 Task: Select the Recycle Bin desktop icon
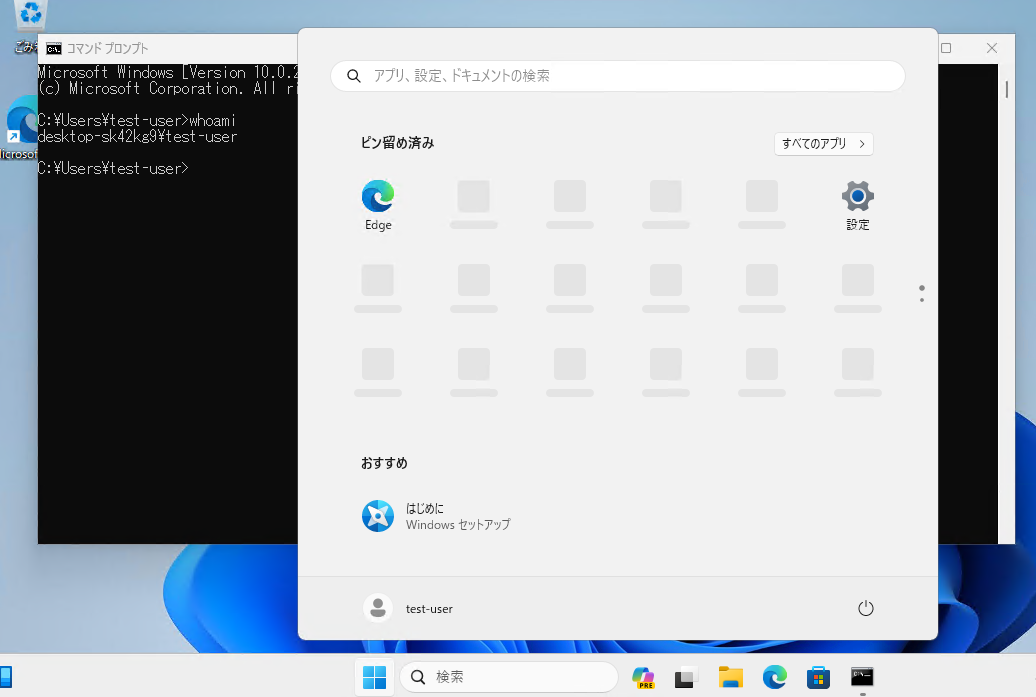[30, 25]
